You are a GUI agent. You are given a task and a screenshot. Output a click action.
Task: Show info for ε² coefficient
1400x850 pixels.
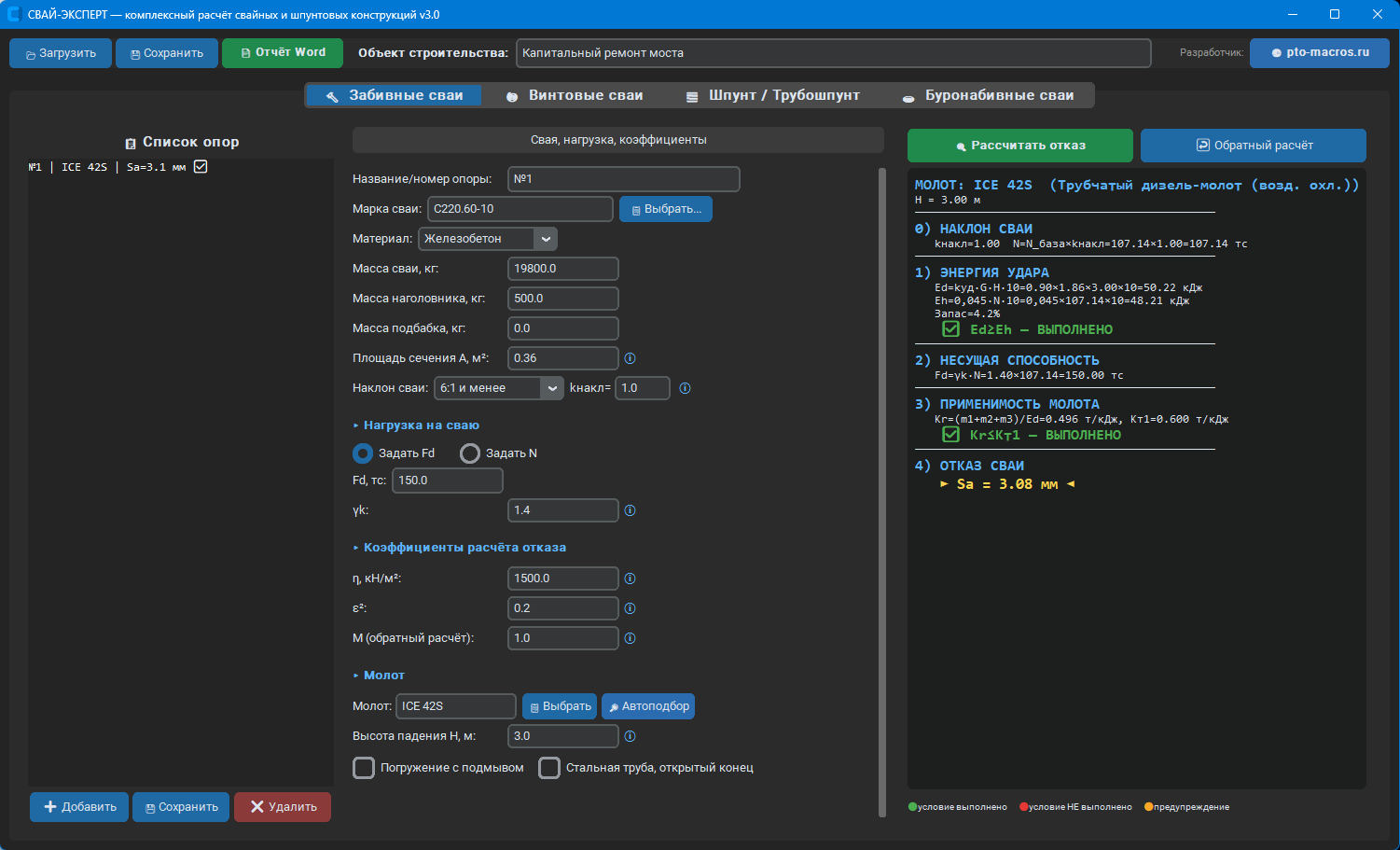point(630,608)
